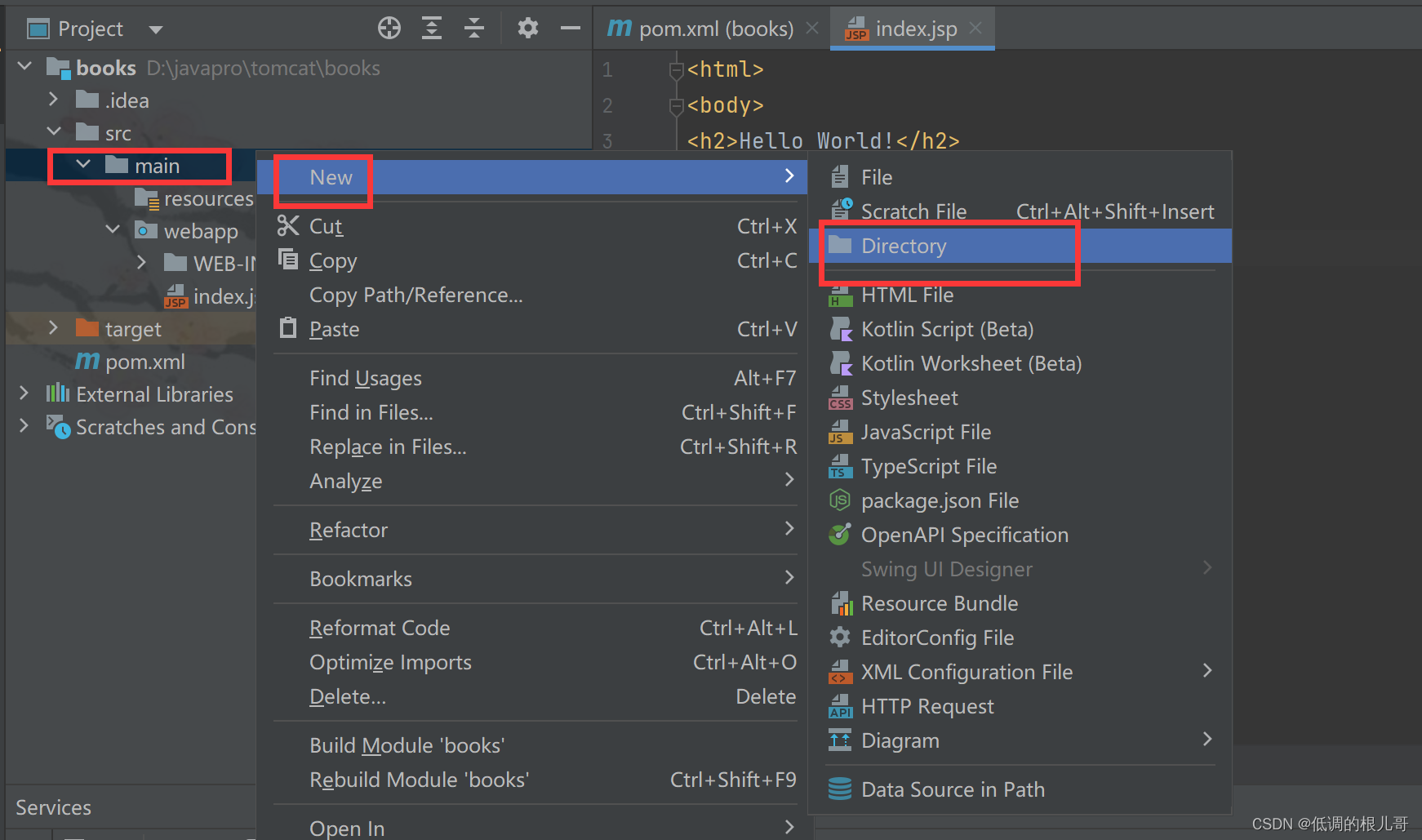The width and height of the screenshot is (1422, 840).
Task: Collapse the webapp folder chevron
Action: click(112, 229)
